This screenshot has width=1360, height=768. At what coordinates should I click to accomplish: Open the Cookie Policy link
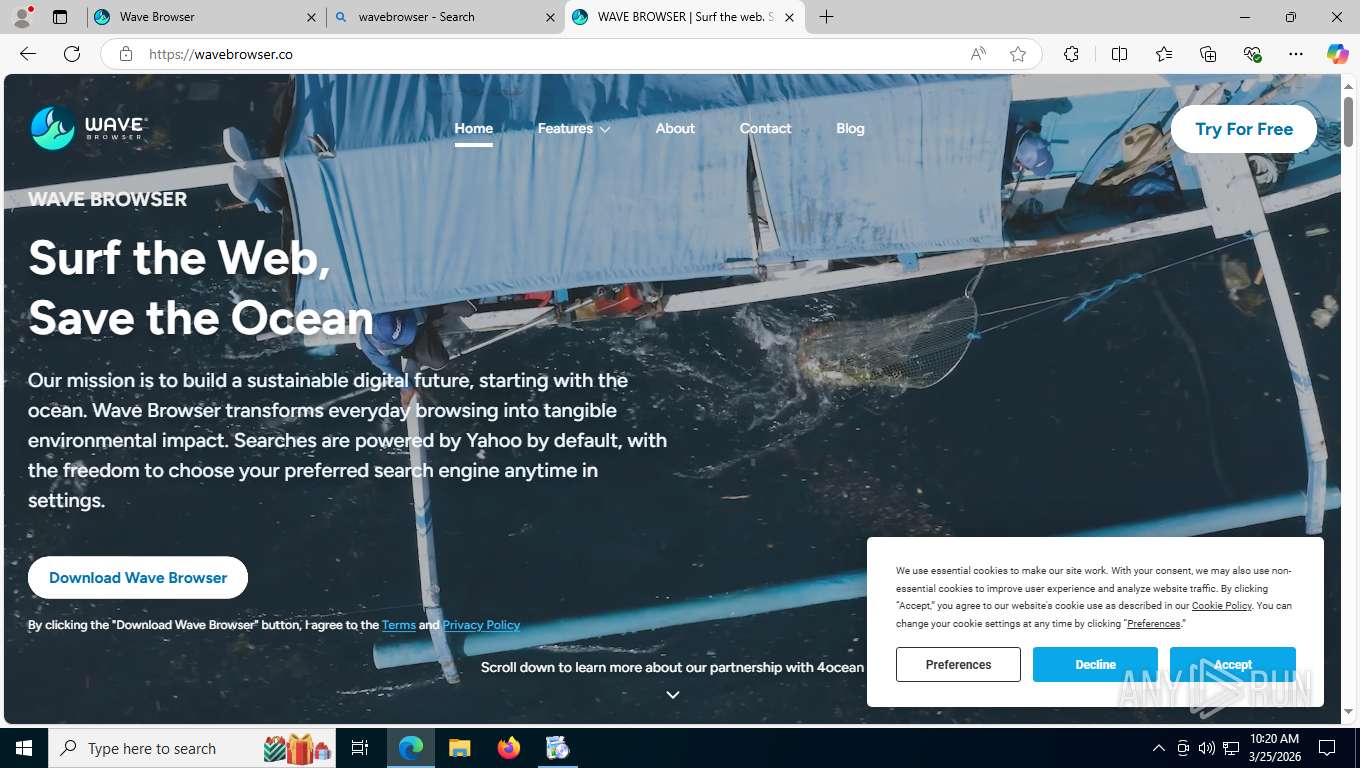click(1222, 606)
